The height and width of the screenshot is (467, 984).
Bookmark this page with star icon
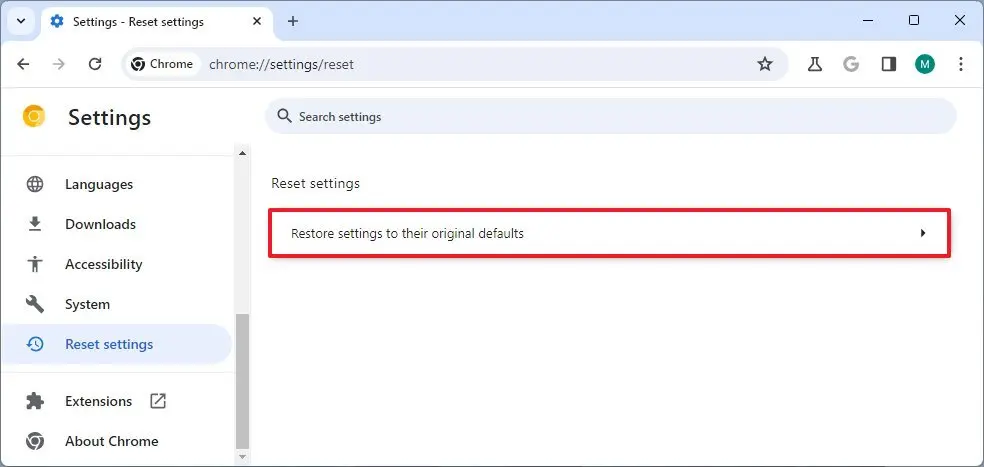coord(765,64)
